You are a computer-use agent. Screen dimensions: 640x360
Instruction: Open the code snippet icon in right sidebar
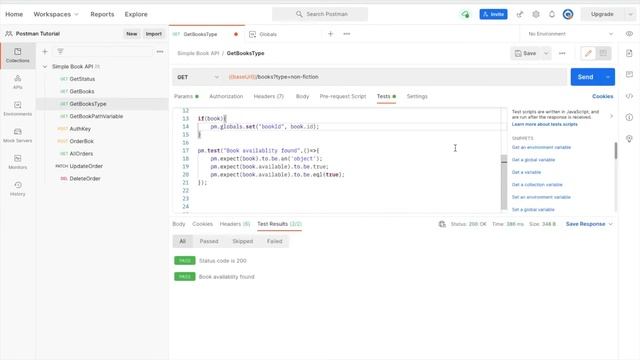pos(629,96)
